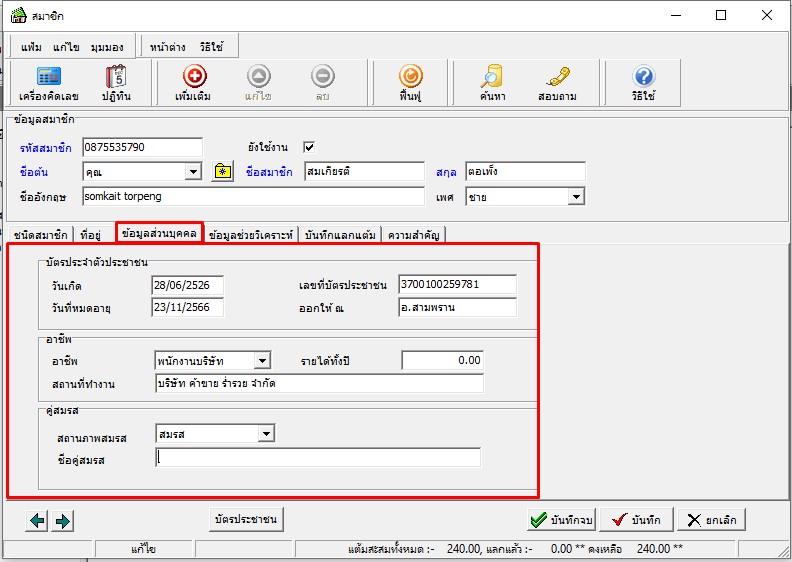Click the restore (ฟื้นฟู) toolbar icon
Screen dimensions: 792x562
pyautogui.click(x=410, y=84)
